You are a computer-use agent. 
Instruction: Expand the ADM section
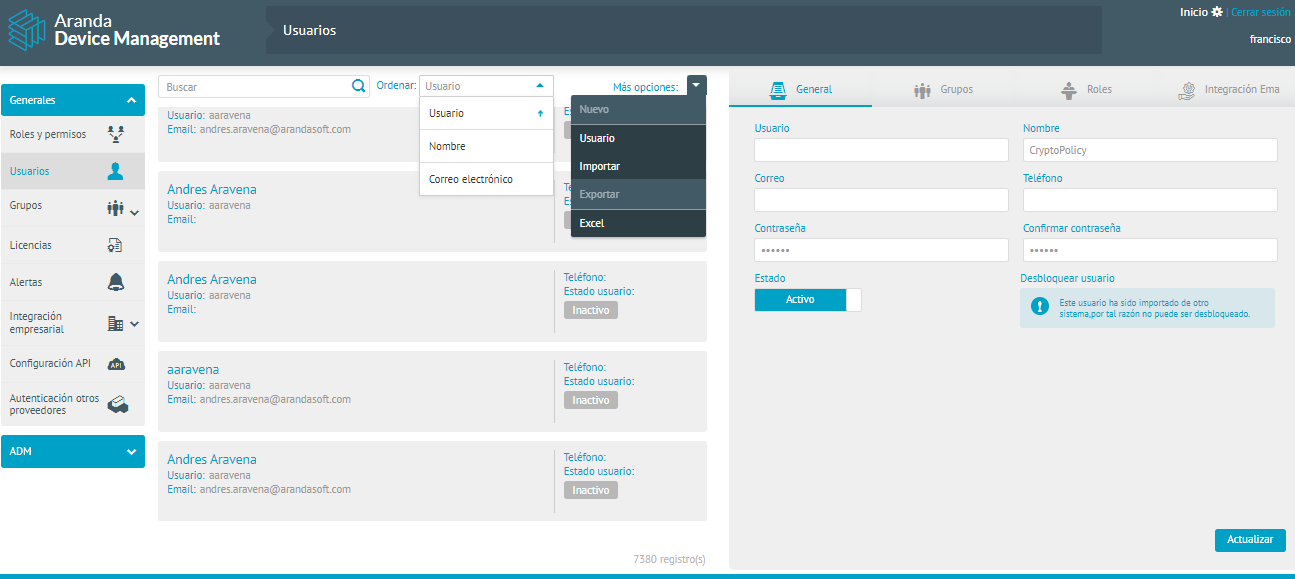coord(130,452)
